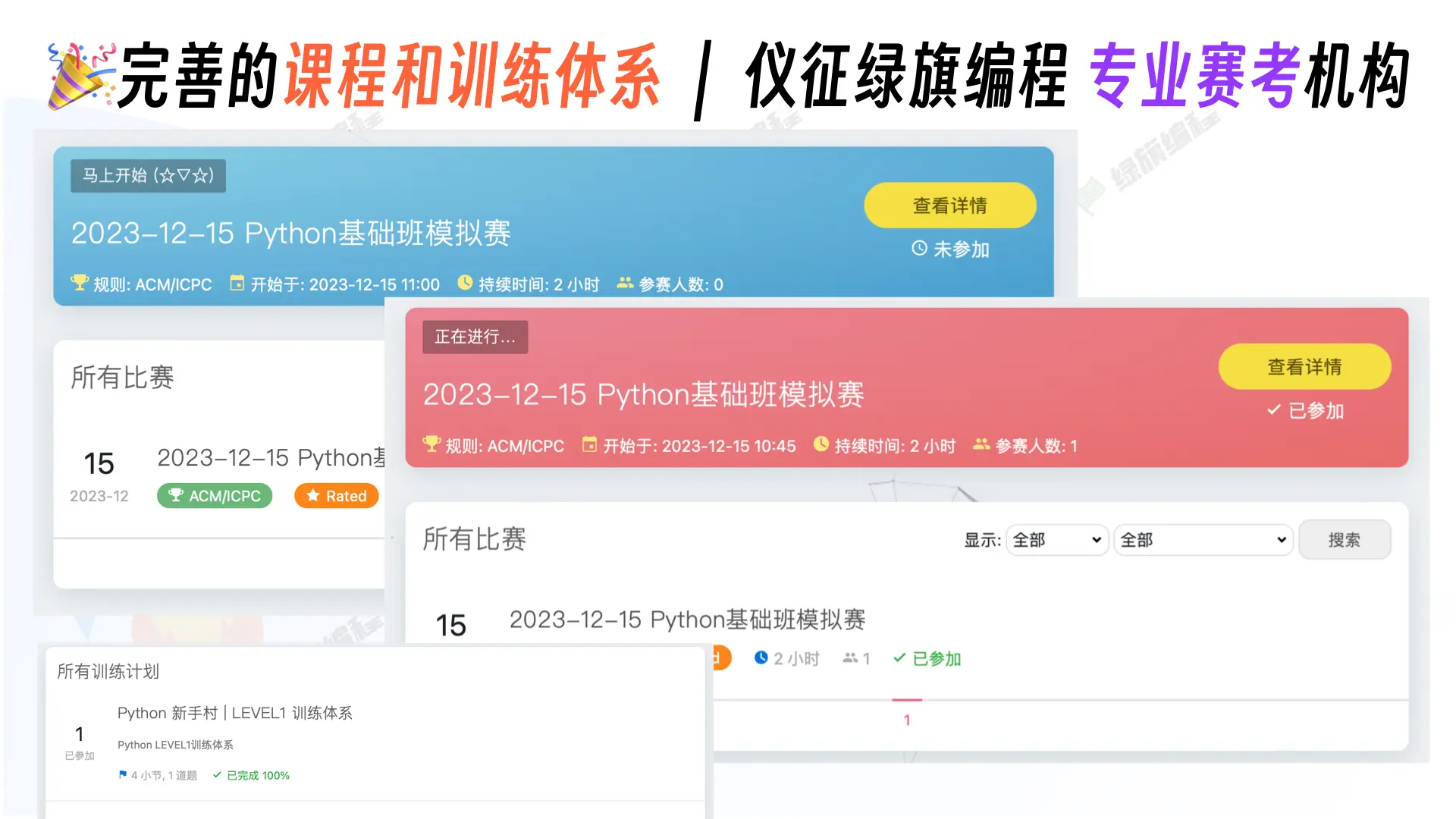Click the green checkmark beside 已参加 in list row
This screenshot has height=819, width=1456.
coord(899,657)
